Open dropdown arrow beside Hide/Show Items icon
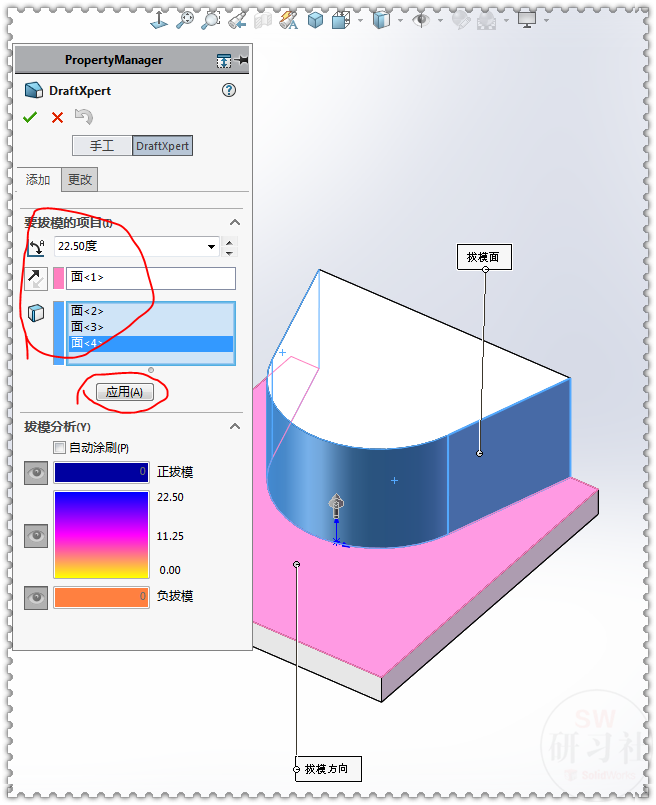 [x=400, y=21]
